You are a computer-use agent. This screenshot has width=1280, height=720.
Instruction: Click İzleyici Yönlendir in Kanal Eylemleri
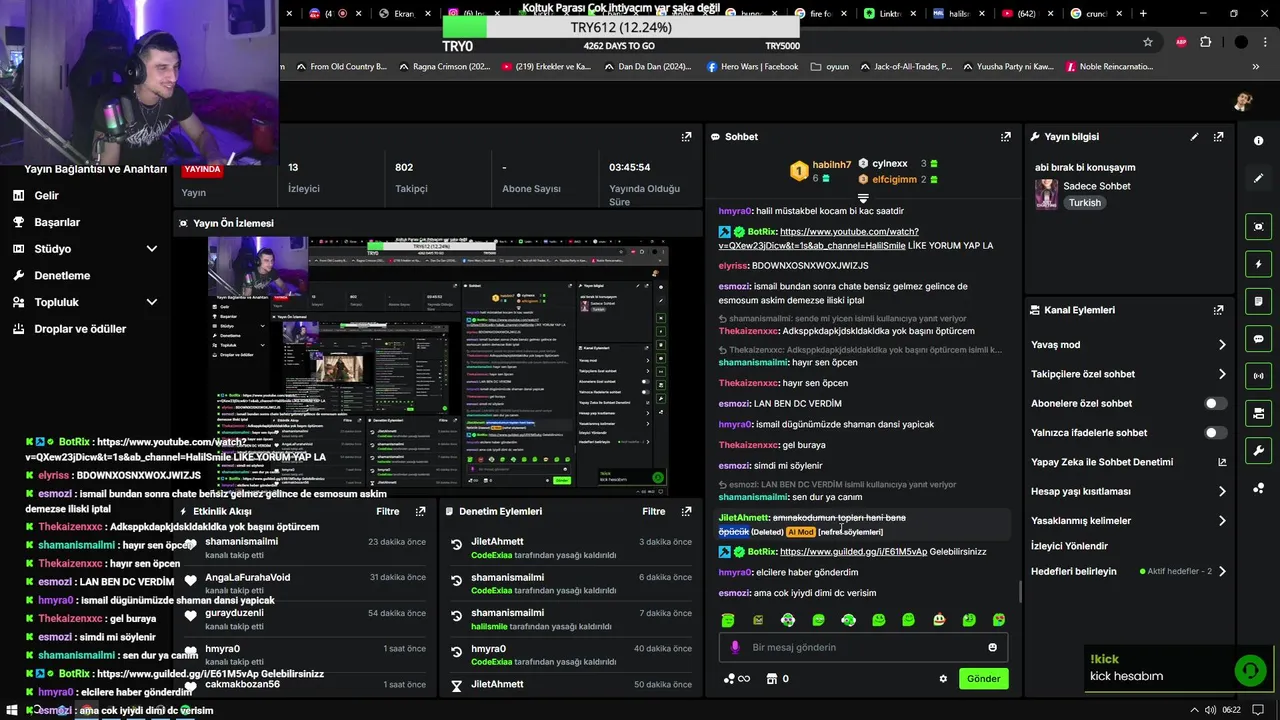tap(1069, 546)
